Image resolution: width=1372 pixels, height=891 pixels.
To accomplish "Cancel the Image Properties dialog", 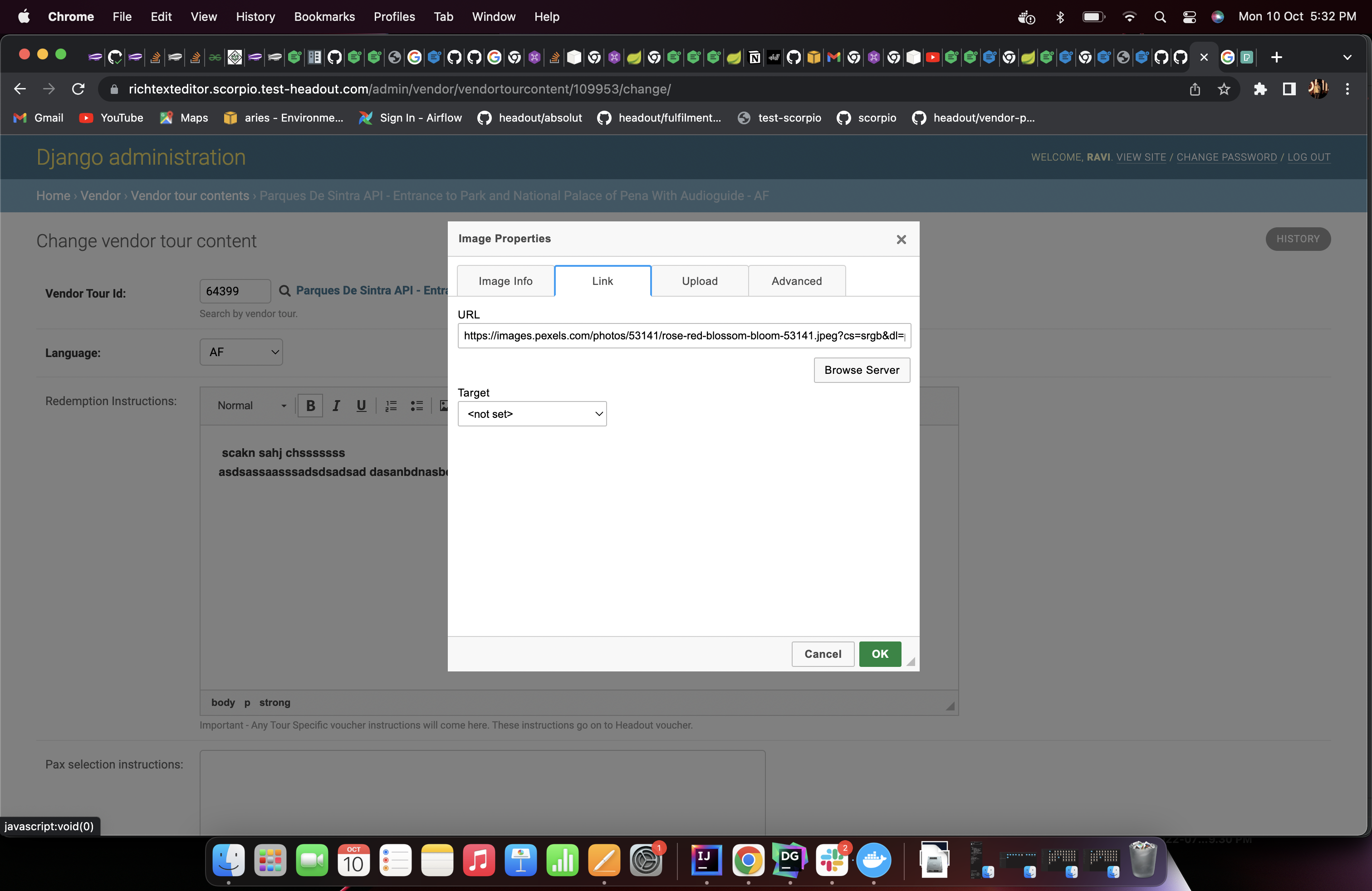I will [x=823, y=654].
